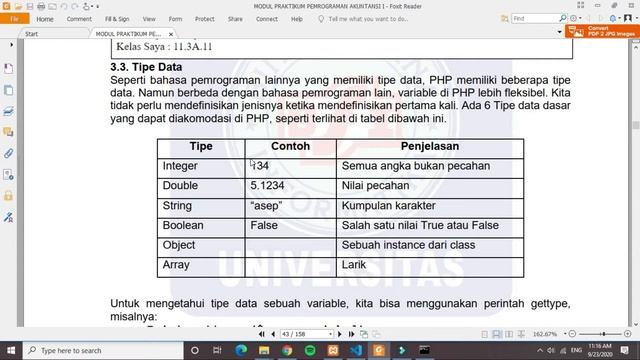This screenshot has width=640, height=360.
Task: Click the Save icon in quick toolbar
Action: 30,6
